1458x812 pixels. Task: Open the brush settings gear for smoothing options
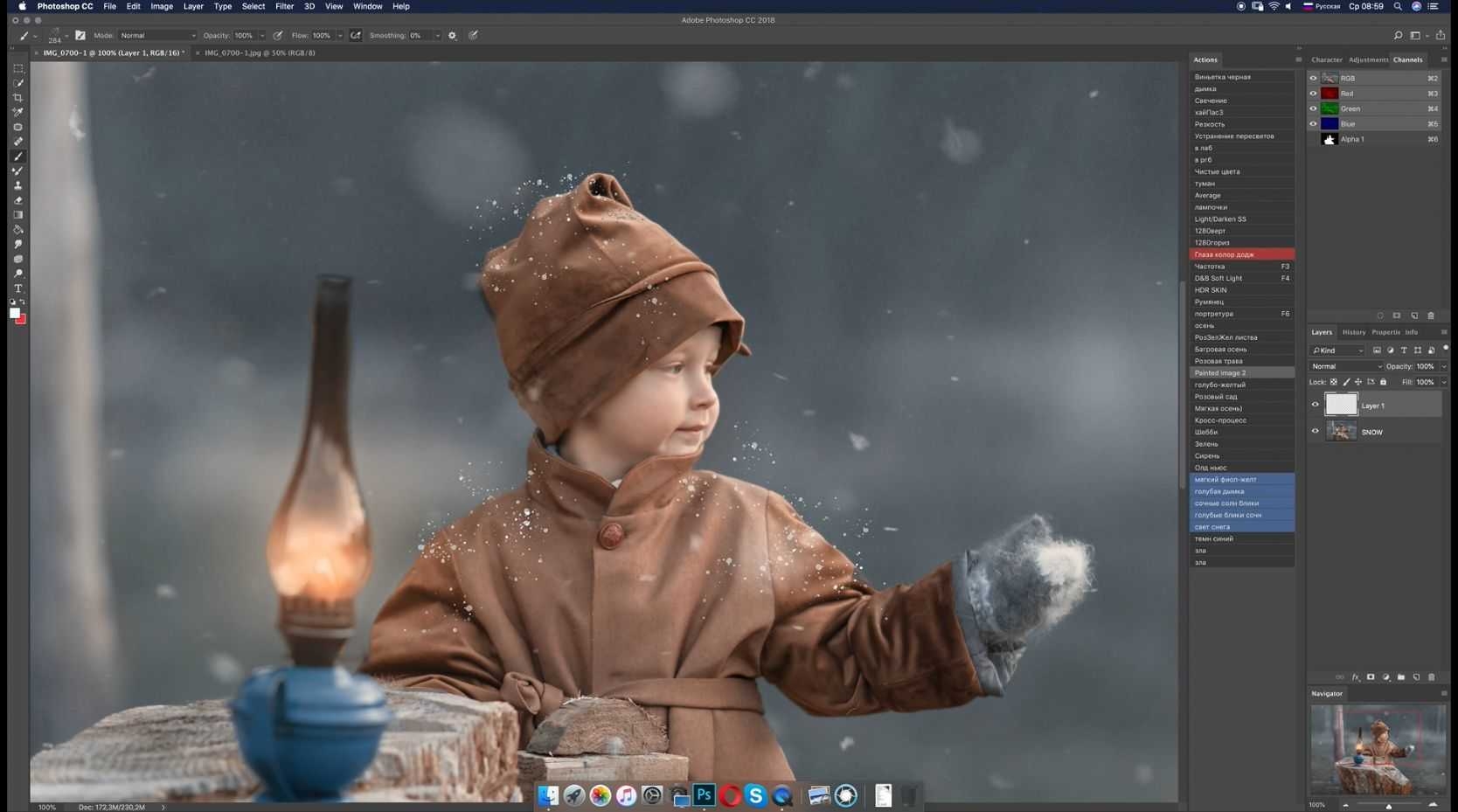452,36
